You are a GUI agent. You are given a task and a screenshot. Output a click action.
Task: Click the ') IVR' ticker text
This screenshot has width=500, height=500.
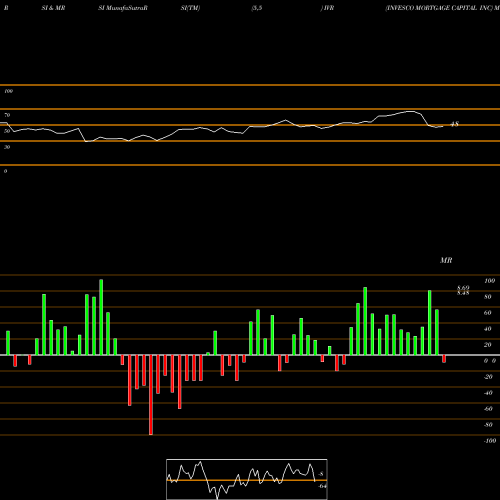[327, 8]
